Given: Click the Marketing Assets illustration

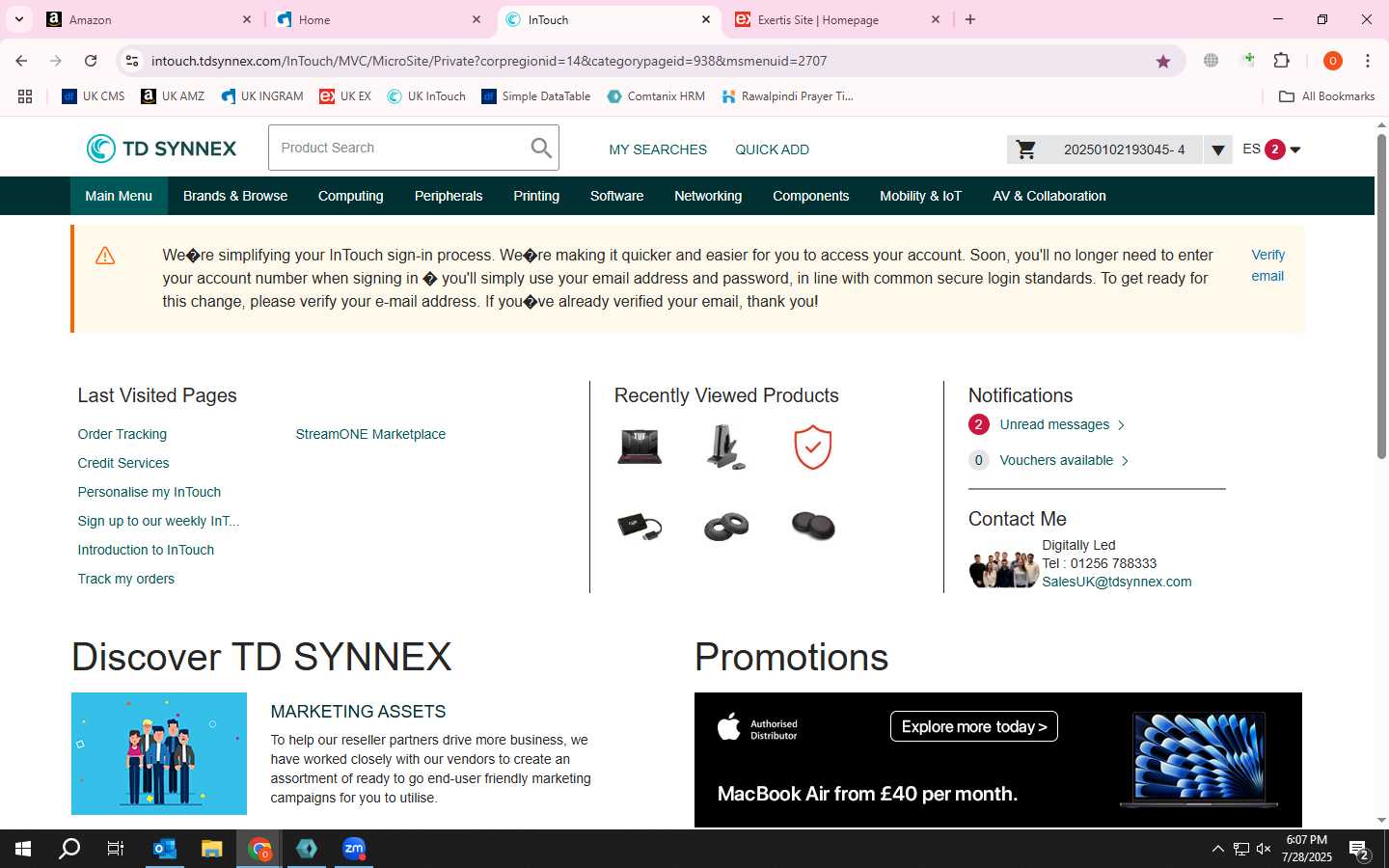Looking at the screenshot, I should point(159,753).
